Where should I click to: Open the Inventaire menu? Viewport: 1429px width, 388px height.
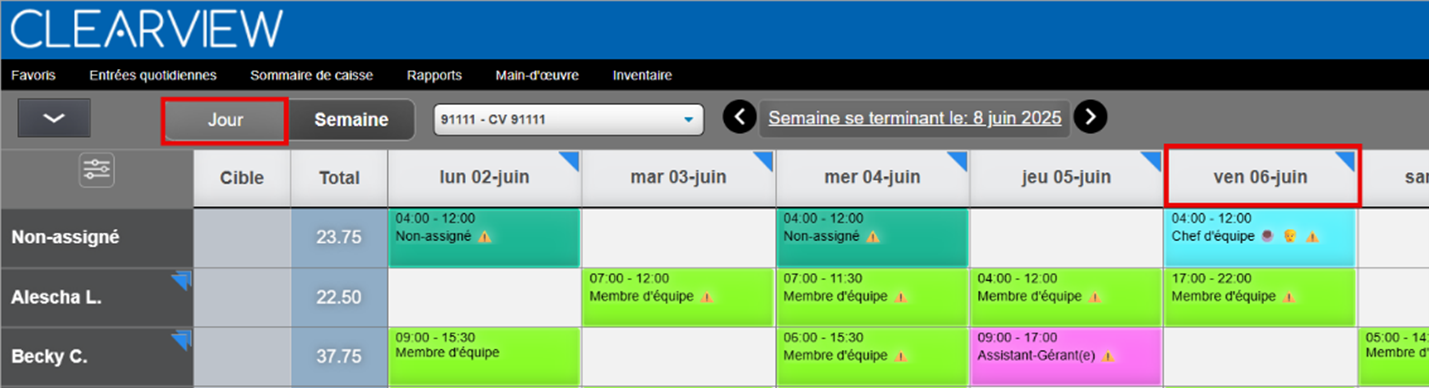[642, 75]
